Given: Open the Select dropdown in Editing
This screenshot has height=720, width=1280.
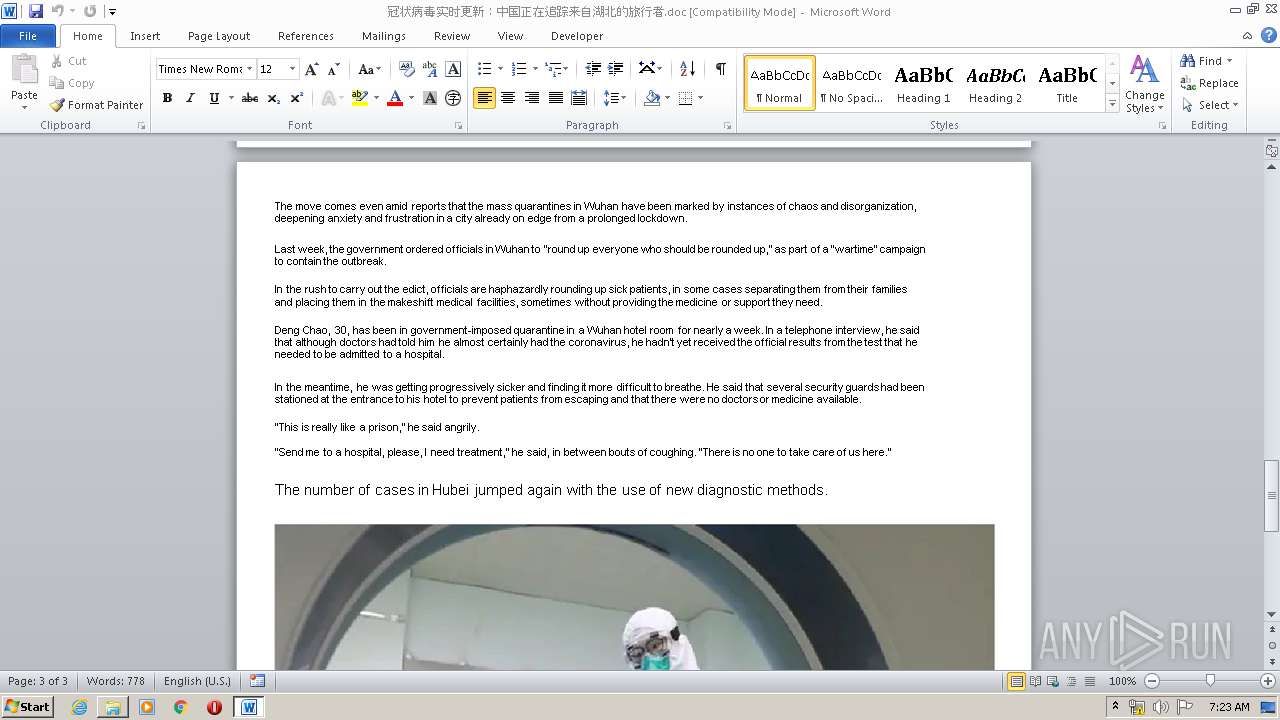Looking at the screenshot, I should 1210,105.
